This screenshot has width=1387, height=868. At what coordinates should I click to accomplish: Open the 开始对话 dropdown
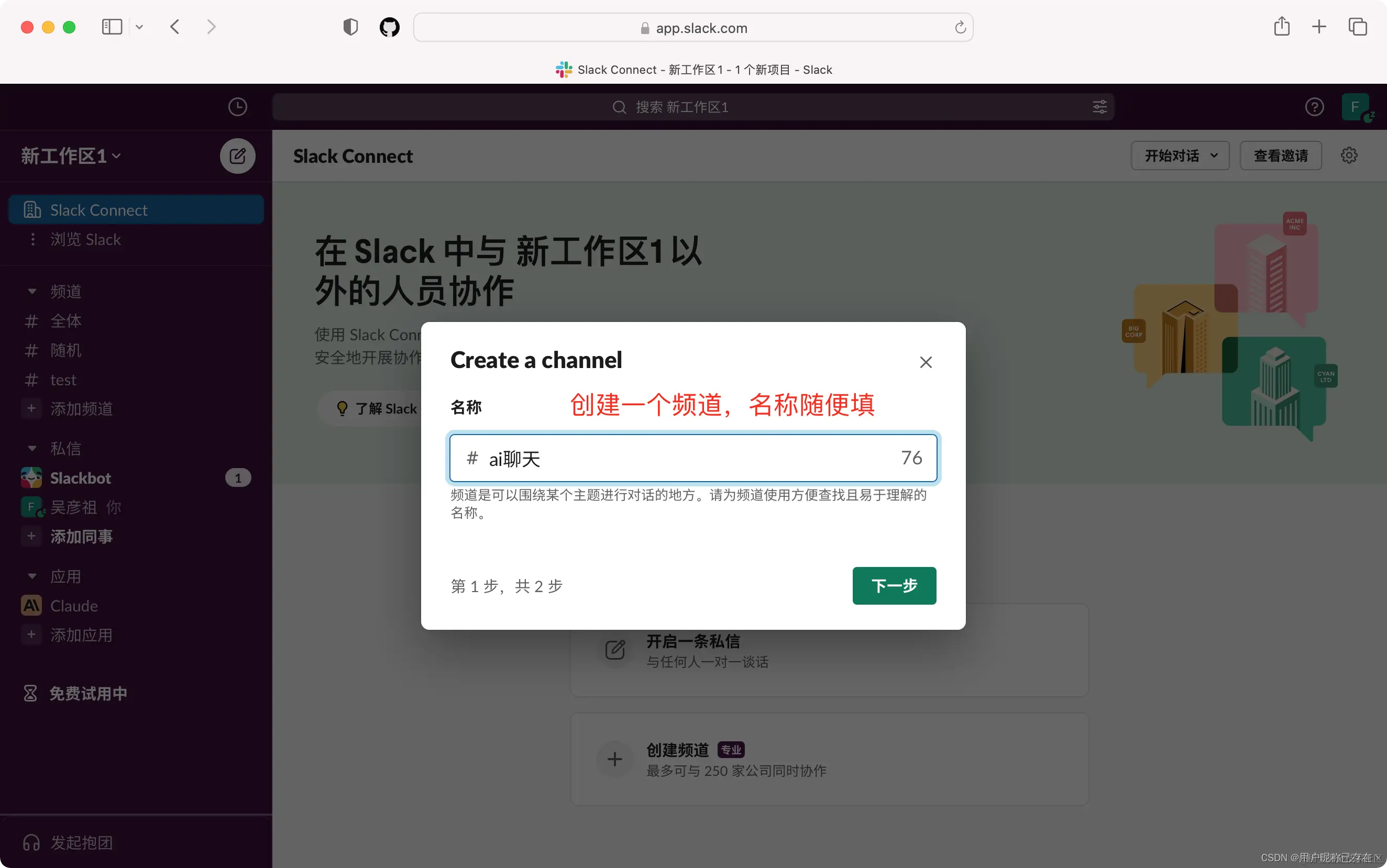tap(1180, 155)
